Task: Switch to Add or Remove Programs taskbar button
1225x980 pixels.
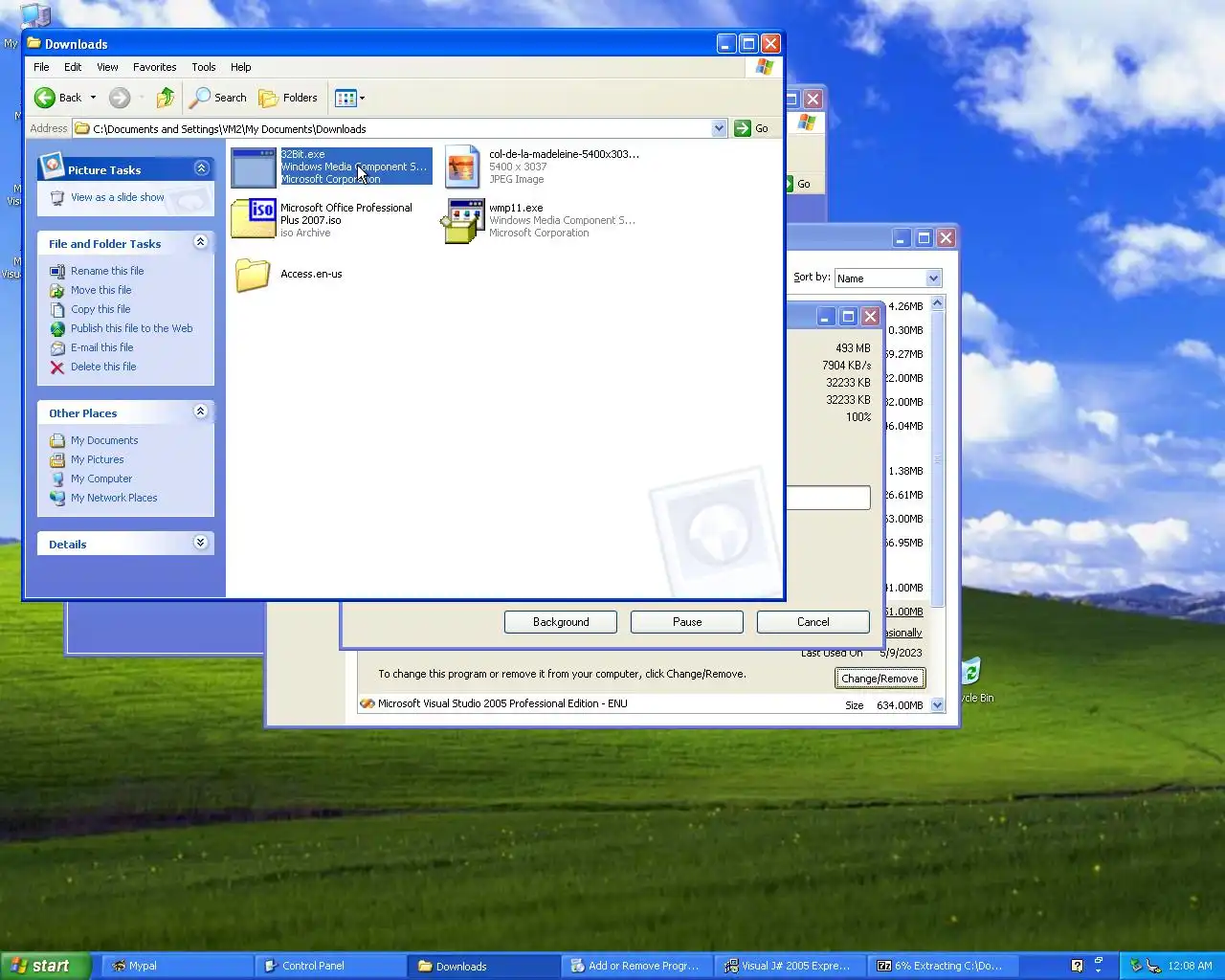Action: tap(637, 966)
